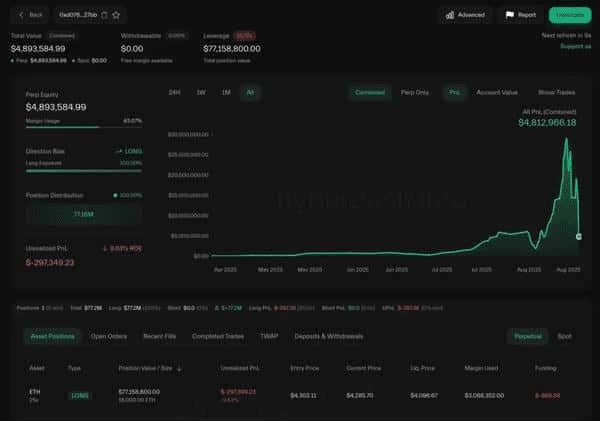Select the 1W time range

pos(201,92)
